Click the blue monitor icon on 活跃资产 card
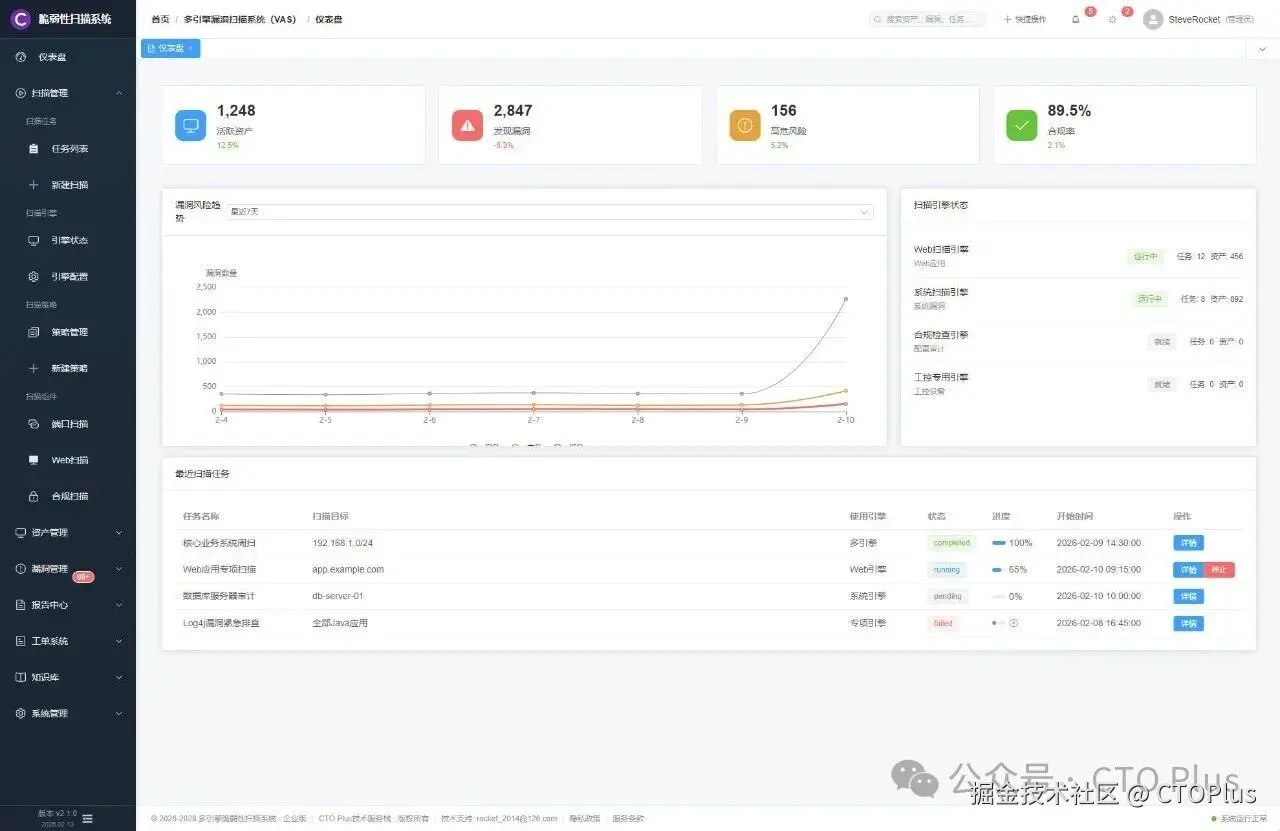1280x831 pixels. [x=191, y=125]
